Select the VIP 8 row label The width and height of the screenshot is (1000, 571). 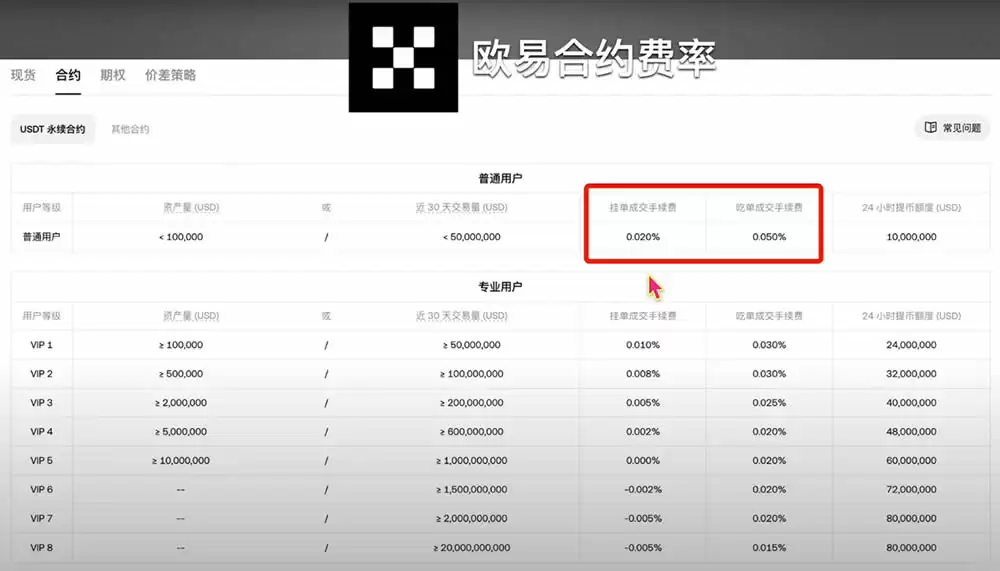pos(41,548)
